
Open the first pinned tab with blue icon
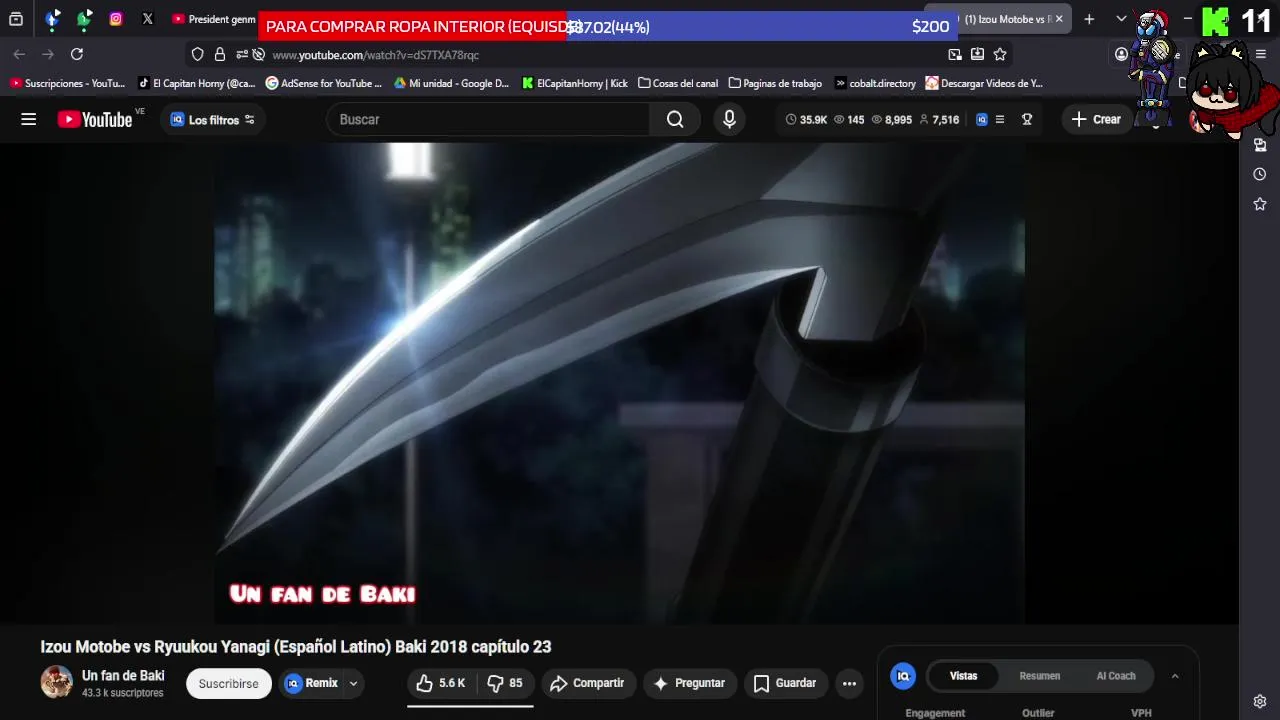[x=52, y=19]
